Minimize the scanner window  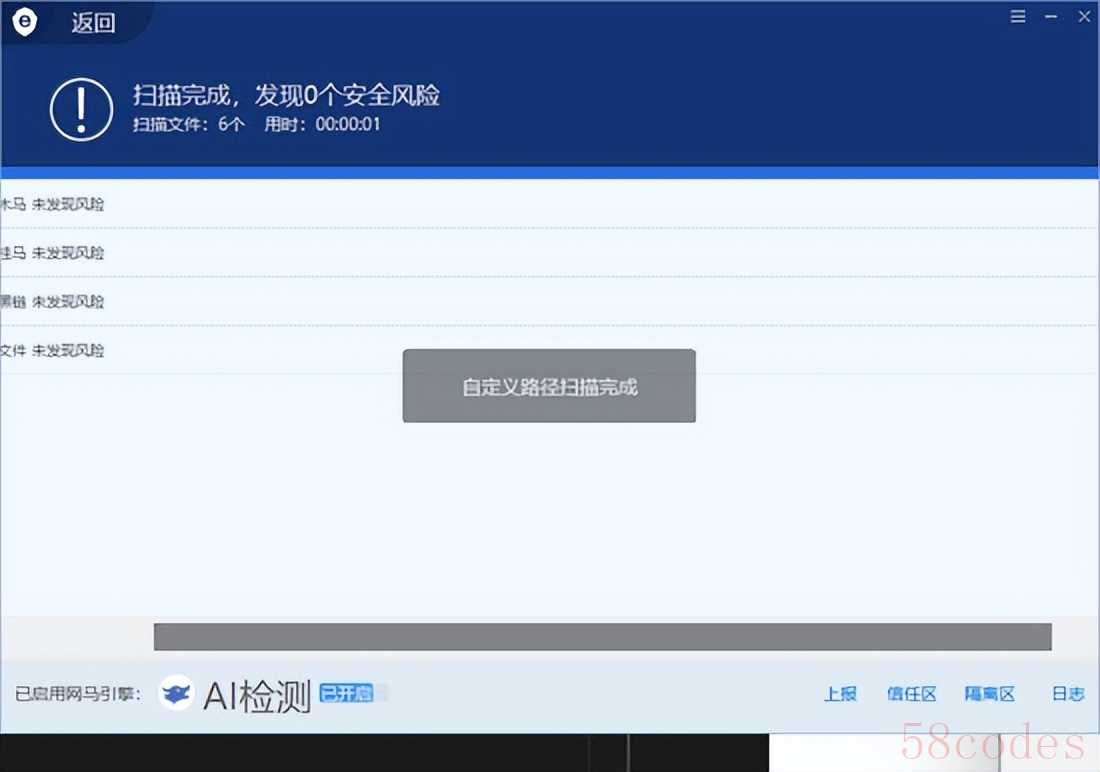coord(1051,16)
